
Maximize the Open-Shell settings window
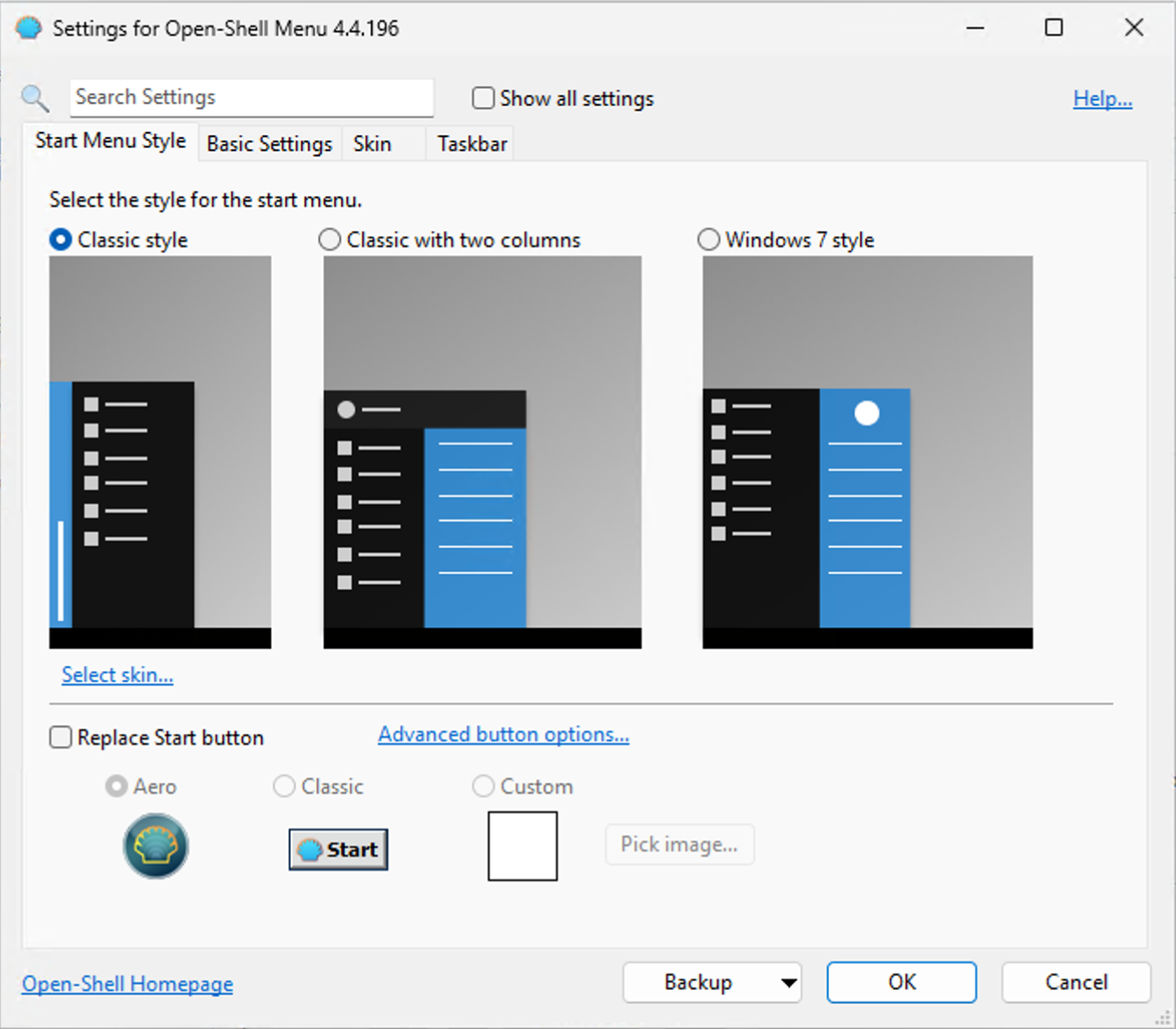click(x=1054, y=28)
